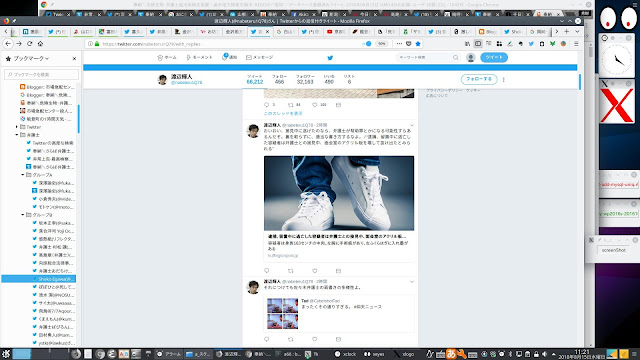Image resolution: width=640 pixels, height=360 pixels.
Task: Click the Japanese input あ tray icon
Action: pos(451,353)
